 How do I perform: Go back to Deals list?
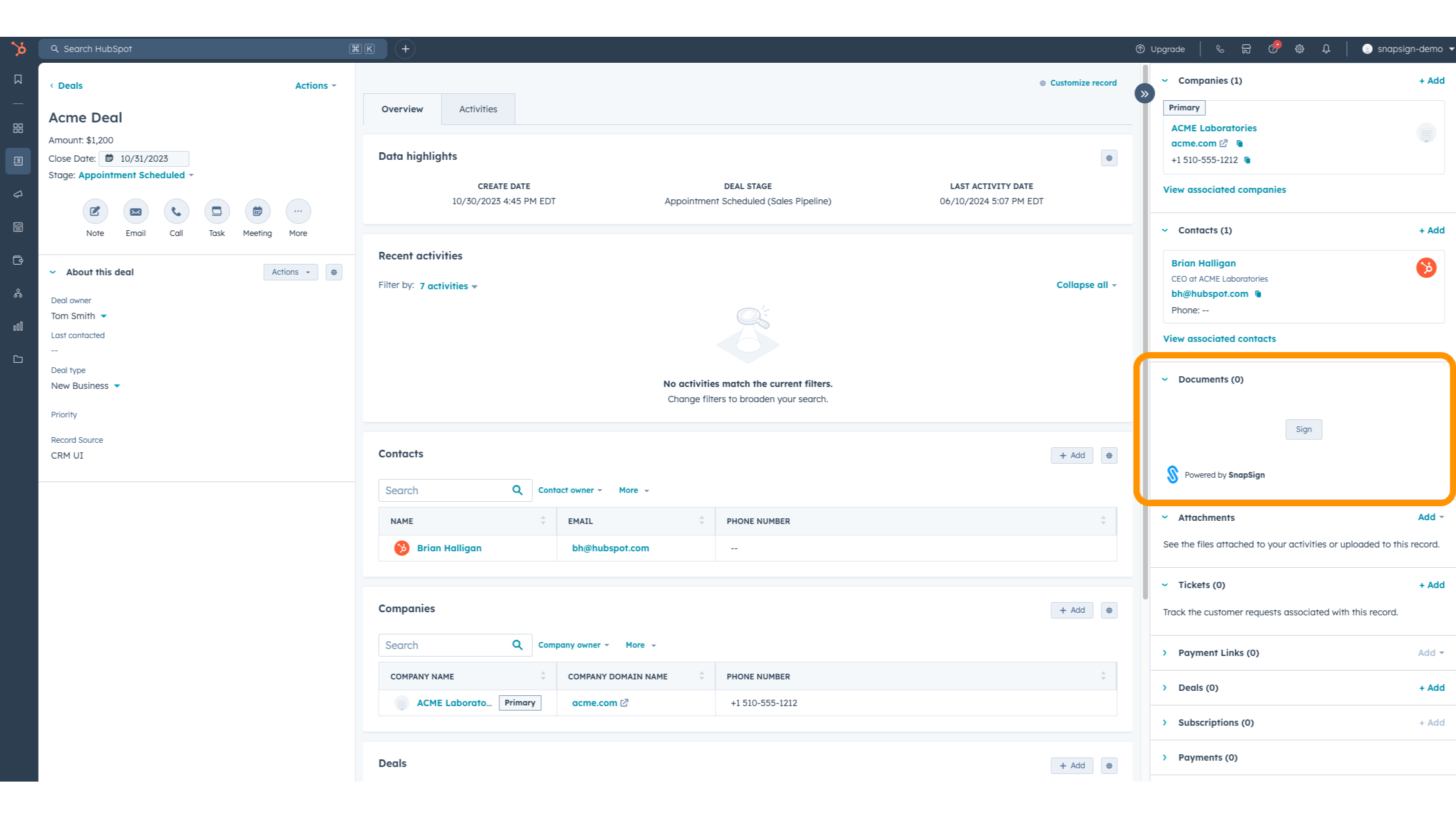pos(66,86)
